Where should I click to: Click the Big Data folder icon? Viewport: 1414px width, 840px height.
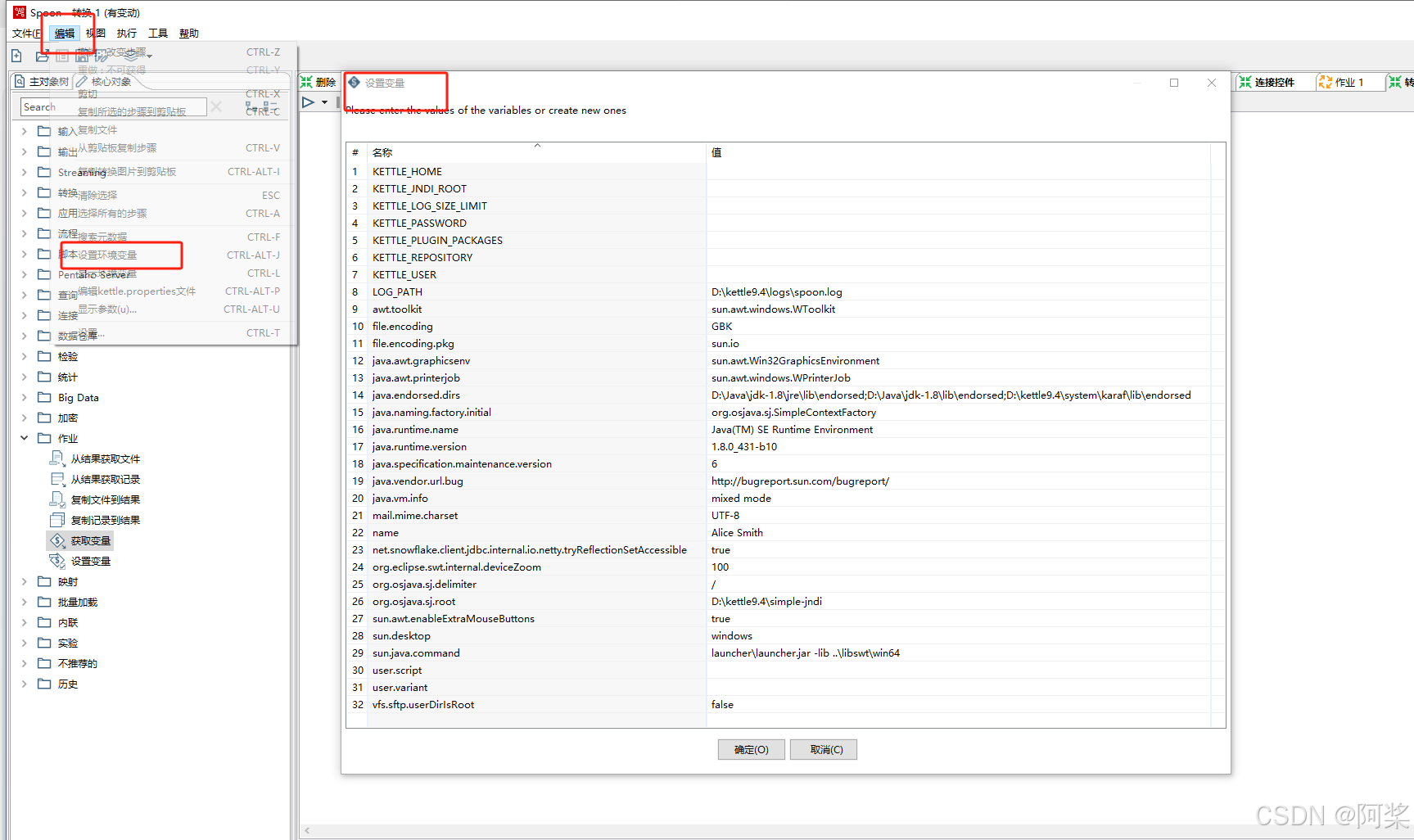coord(44,397)
